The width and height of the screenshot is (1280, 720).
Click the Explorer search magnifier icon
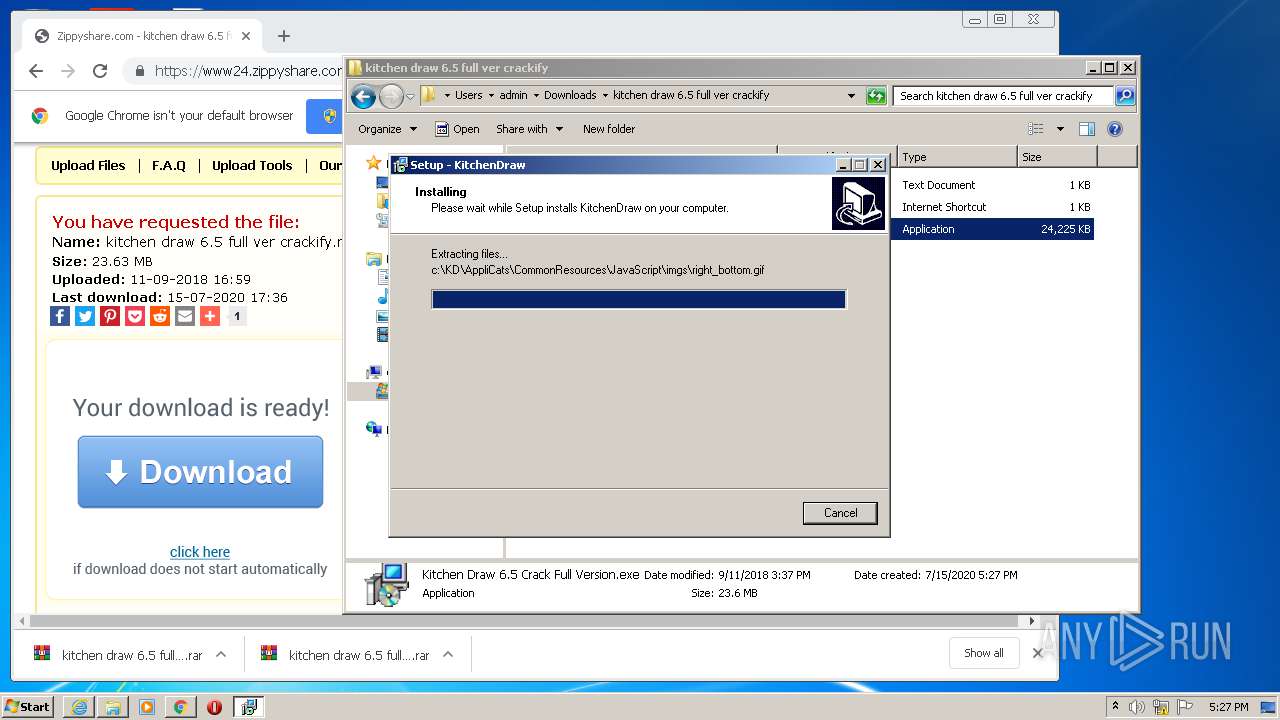(x=1125, y=96)
